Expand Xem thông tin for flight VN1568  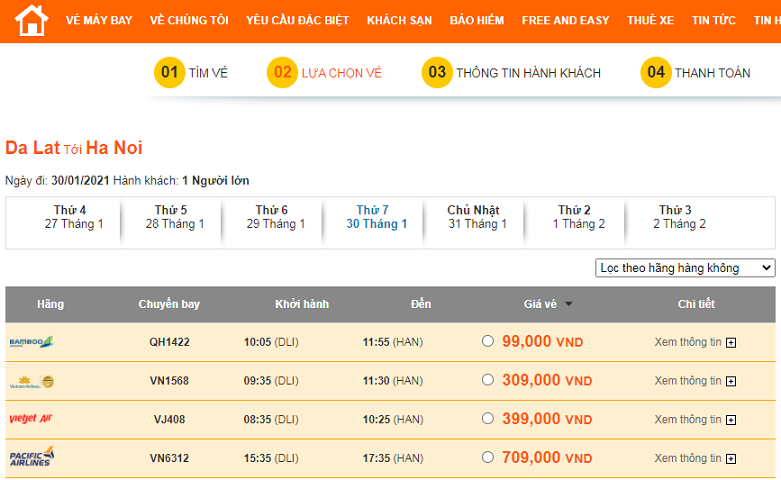click(695, 381)
